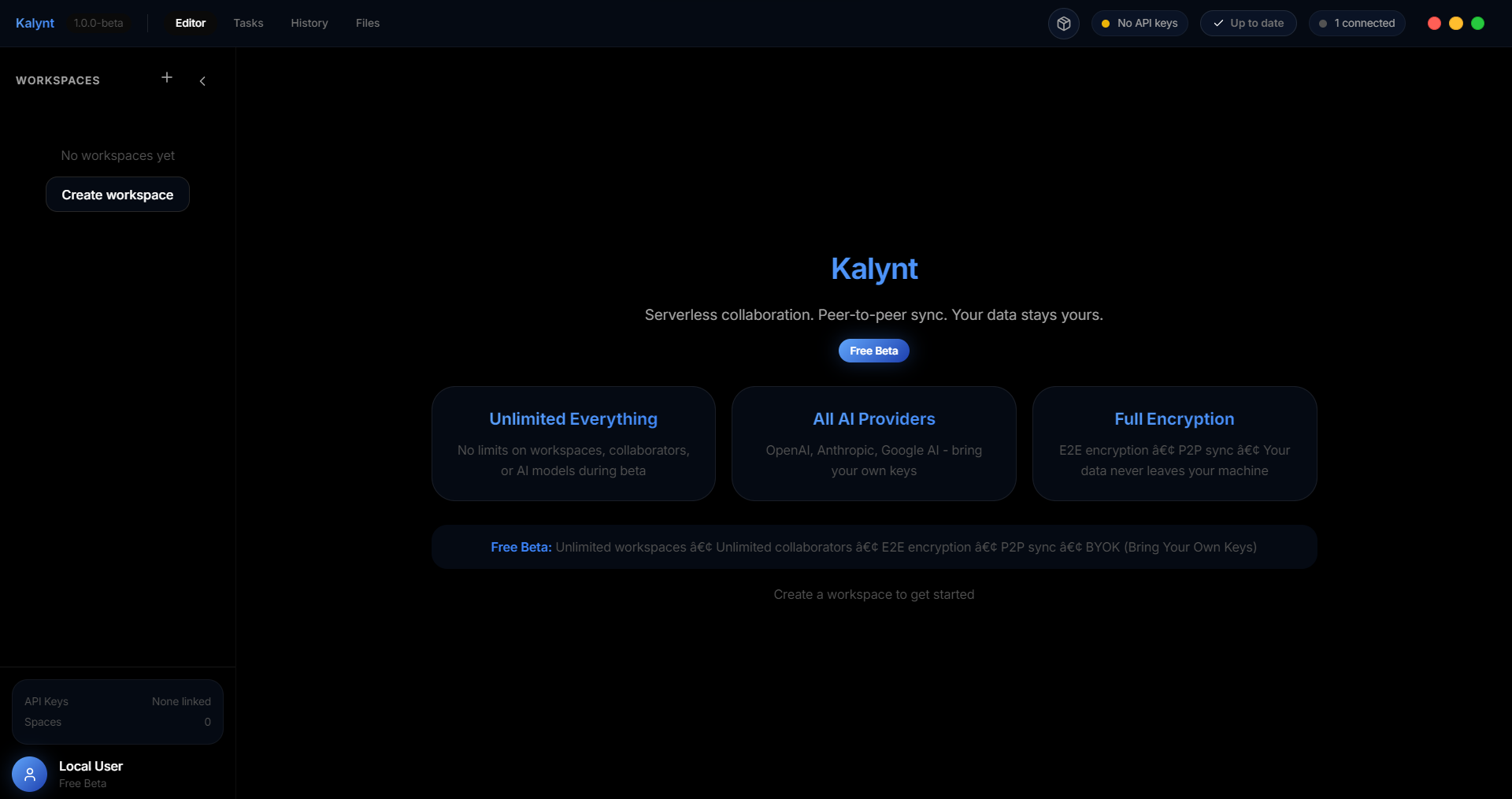Open the Full Encryption feature card
This screenshot has width=1512, height=799.
pos(1173,444)
